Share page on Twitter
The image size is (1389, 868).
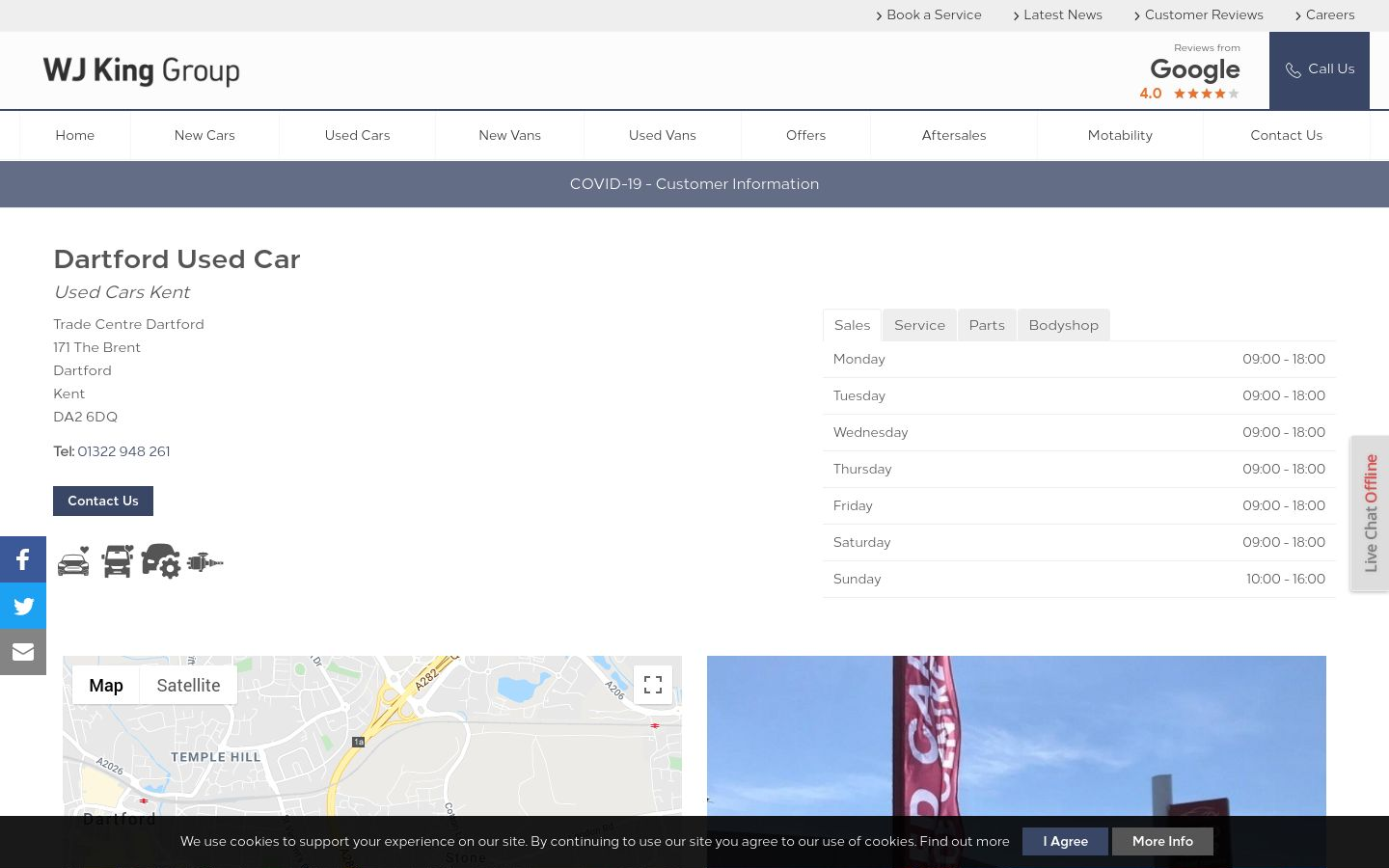click(23, 606)
